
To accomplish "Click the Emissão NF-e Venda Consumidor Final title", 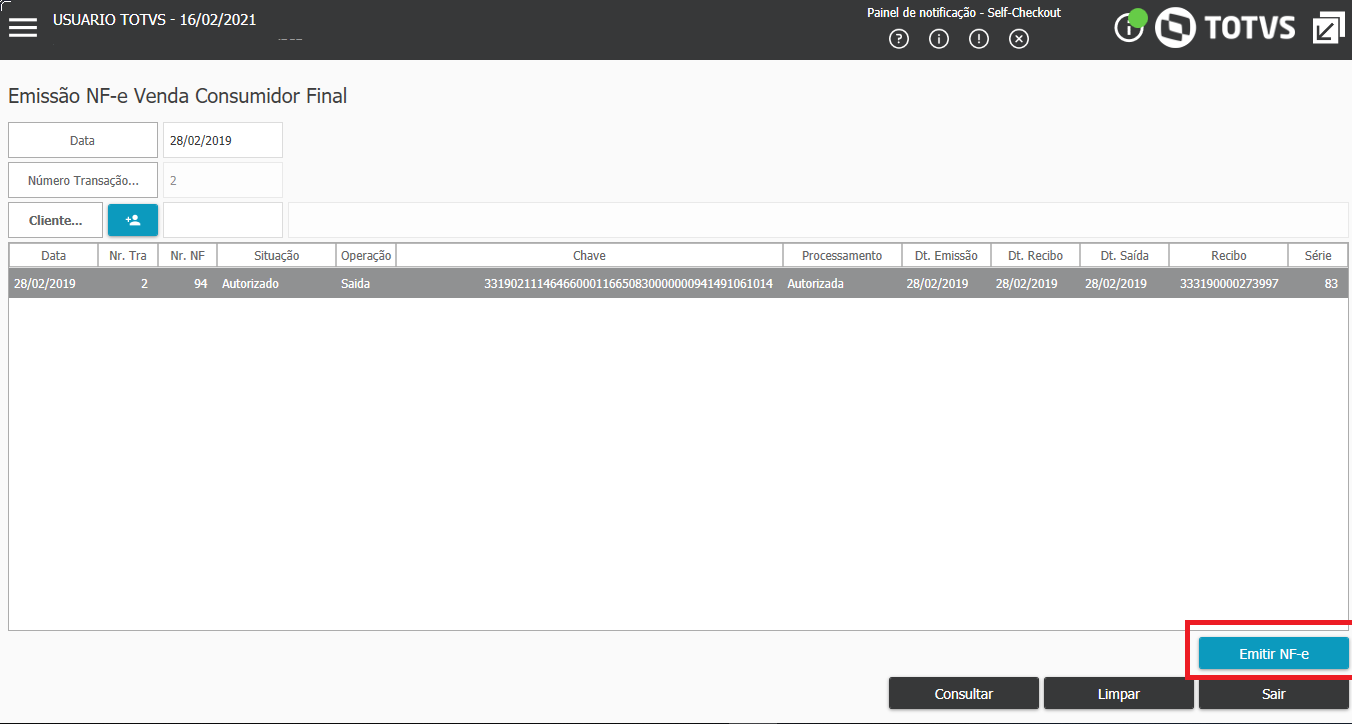I will point(178,96).
